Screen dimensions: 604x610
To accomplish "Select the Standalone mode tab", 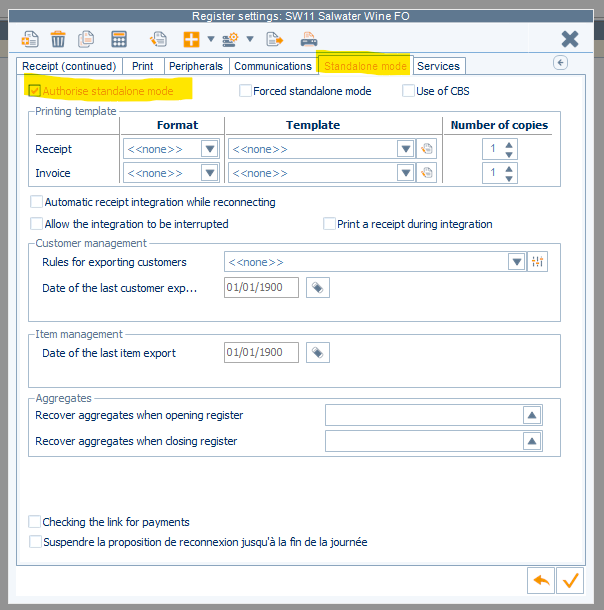I will click(365, 66).
